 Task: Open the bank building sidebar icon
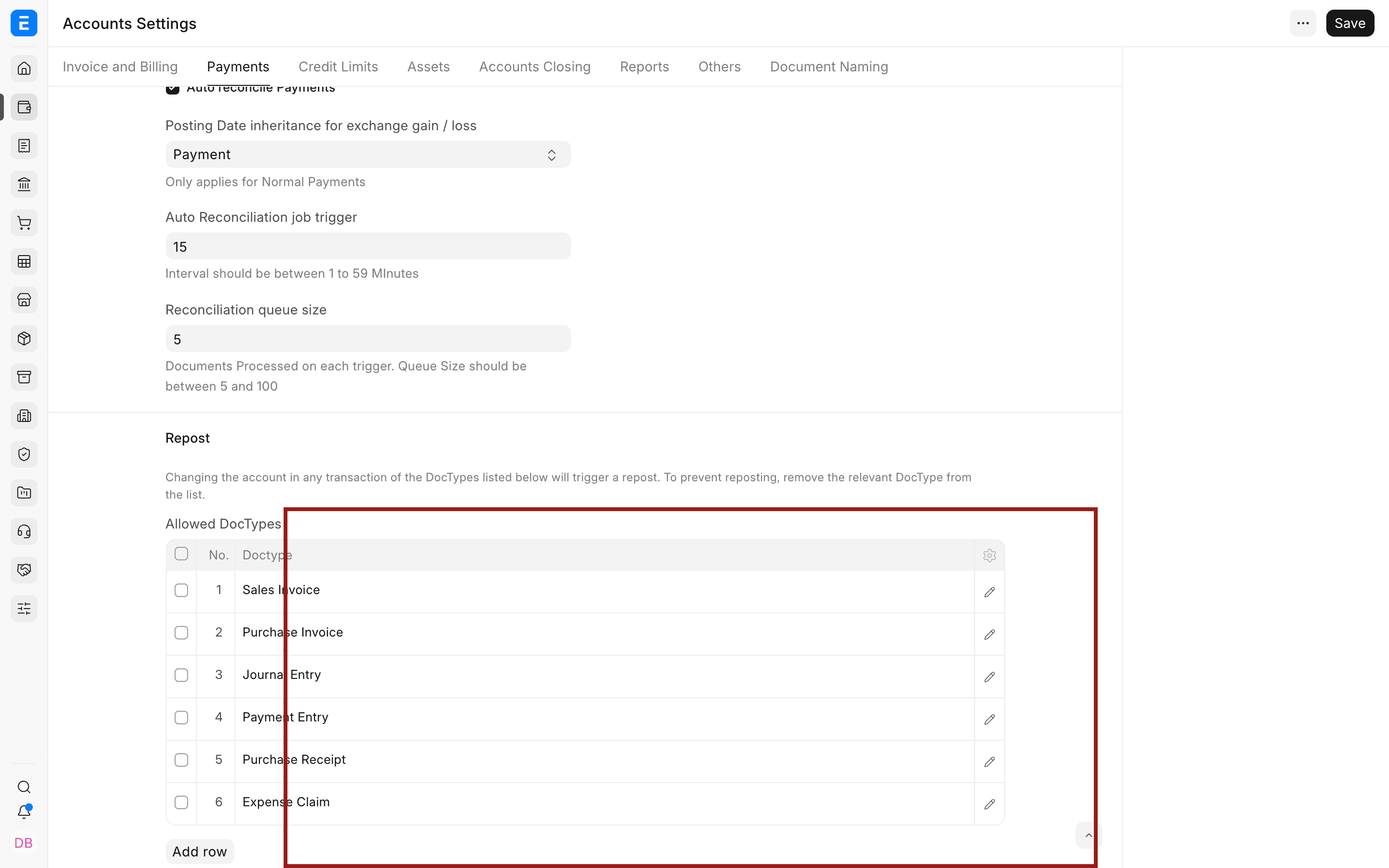point(24,184)
